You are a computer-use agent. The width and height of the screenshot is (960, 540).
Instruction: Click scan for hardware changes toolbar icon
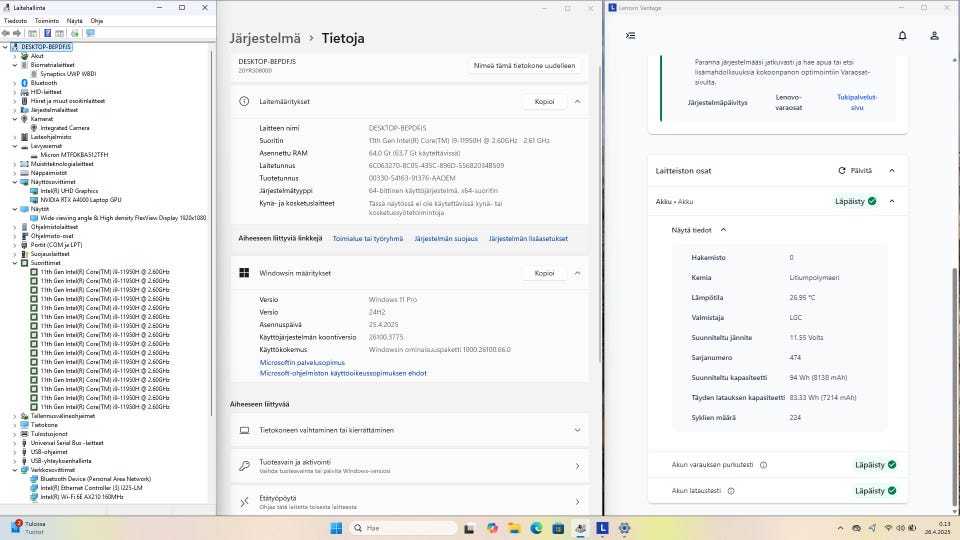pyautogui.click(x=90, y=33)
